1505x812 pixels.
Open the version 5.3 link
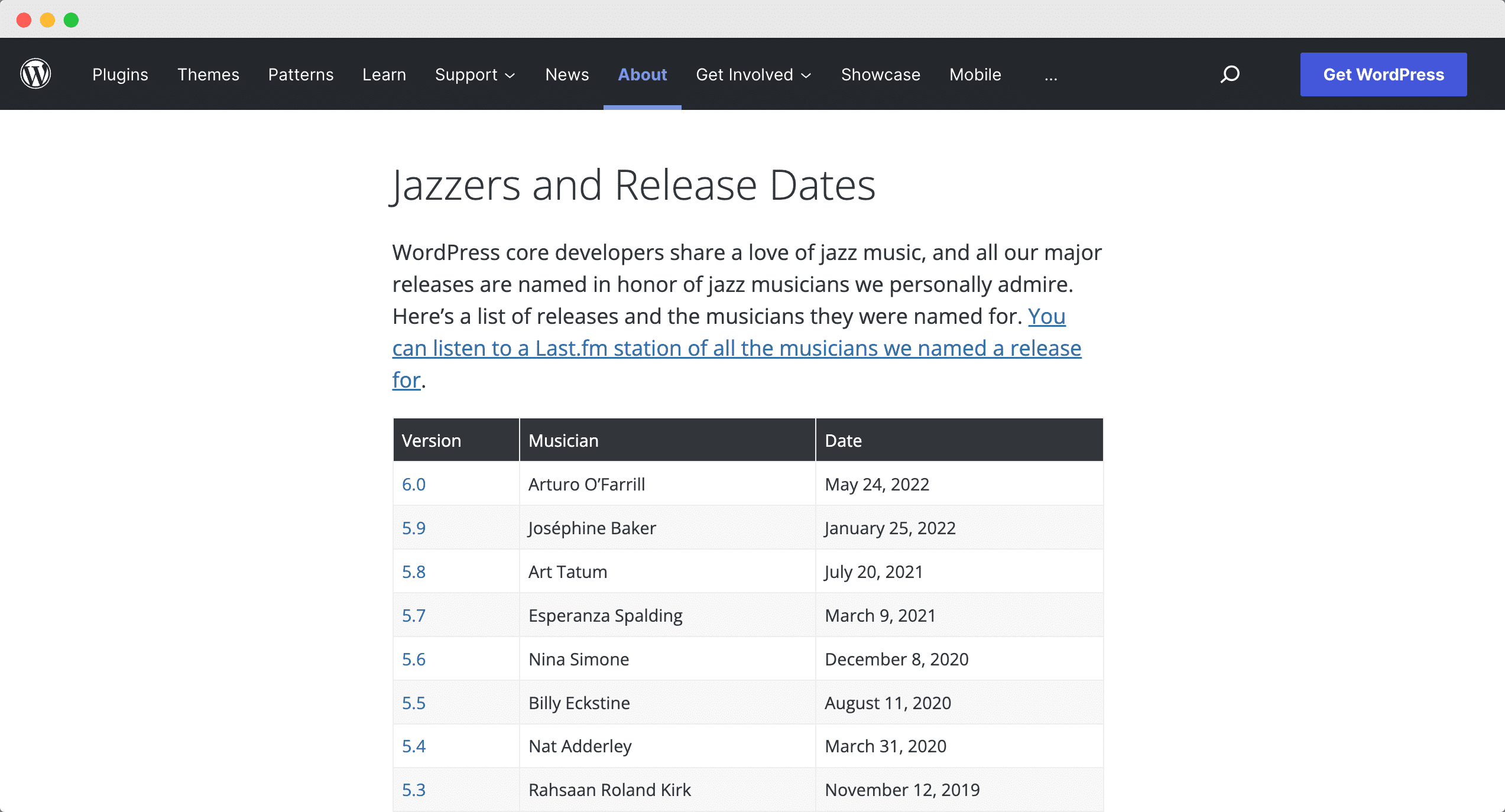pyautogui.click(x=414, y=790)
